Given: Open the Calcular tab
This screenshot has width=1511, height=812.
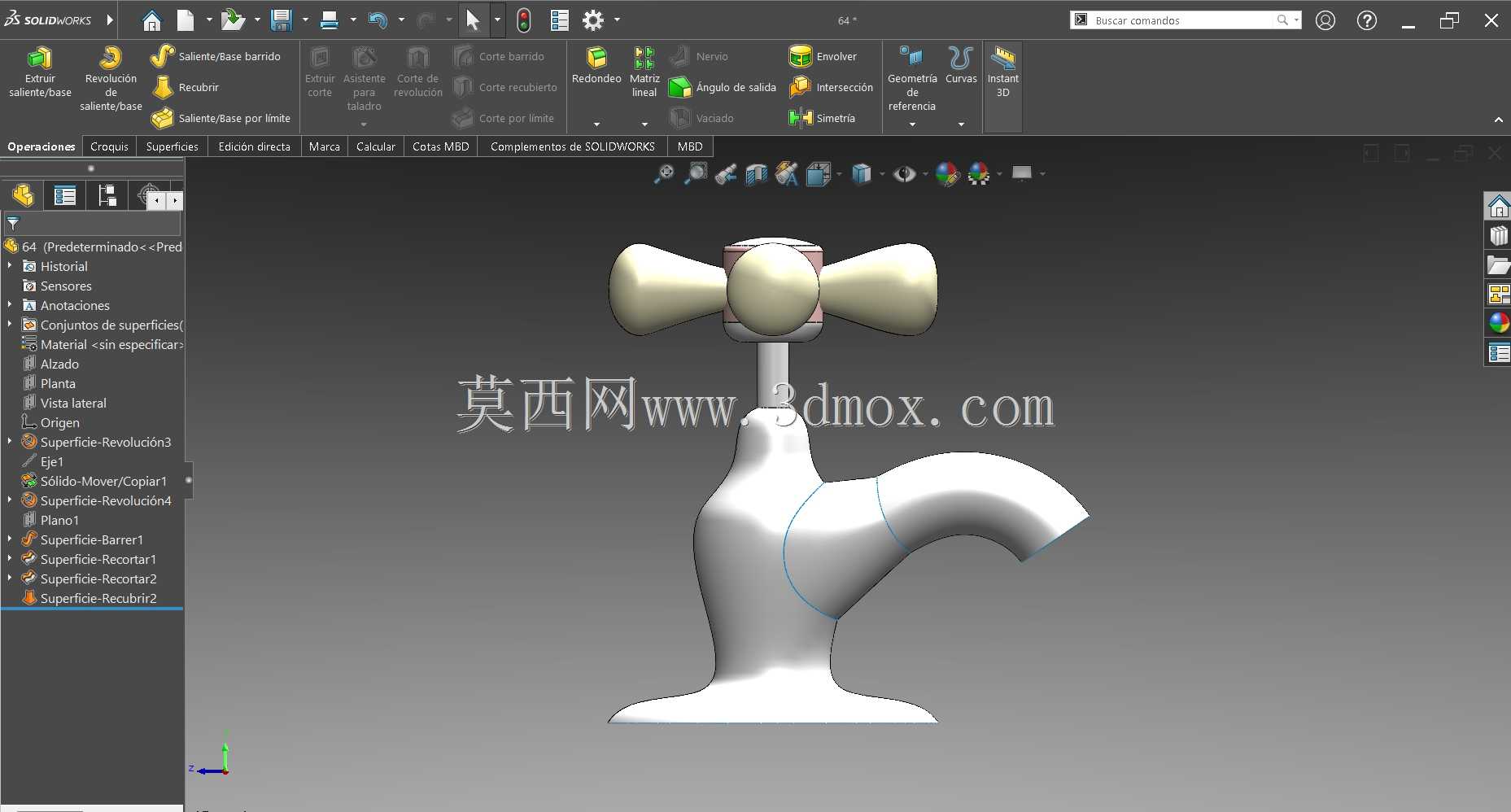Looking at the screenshot, I should tap(376, 146).
